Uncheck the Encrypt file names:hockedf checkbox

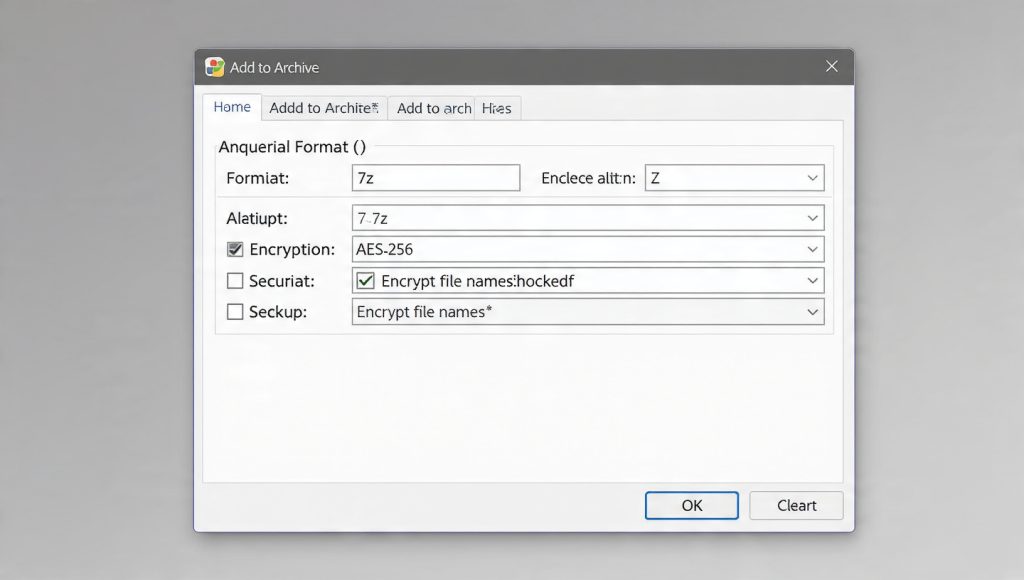tap(366, 281)
